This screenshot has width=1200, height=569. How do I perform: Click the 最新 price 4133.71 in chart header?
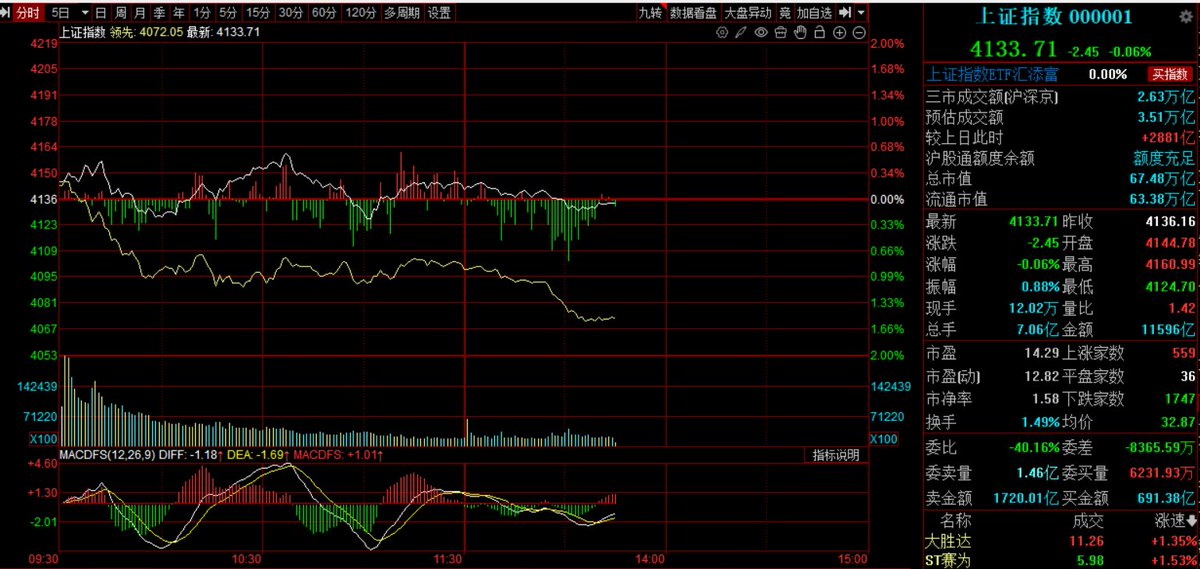(x=238, y=32)
